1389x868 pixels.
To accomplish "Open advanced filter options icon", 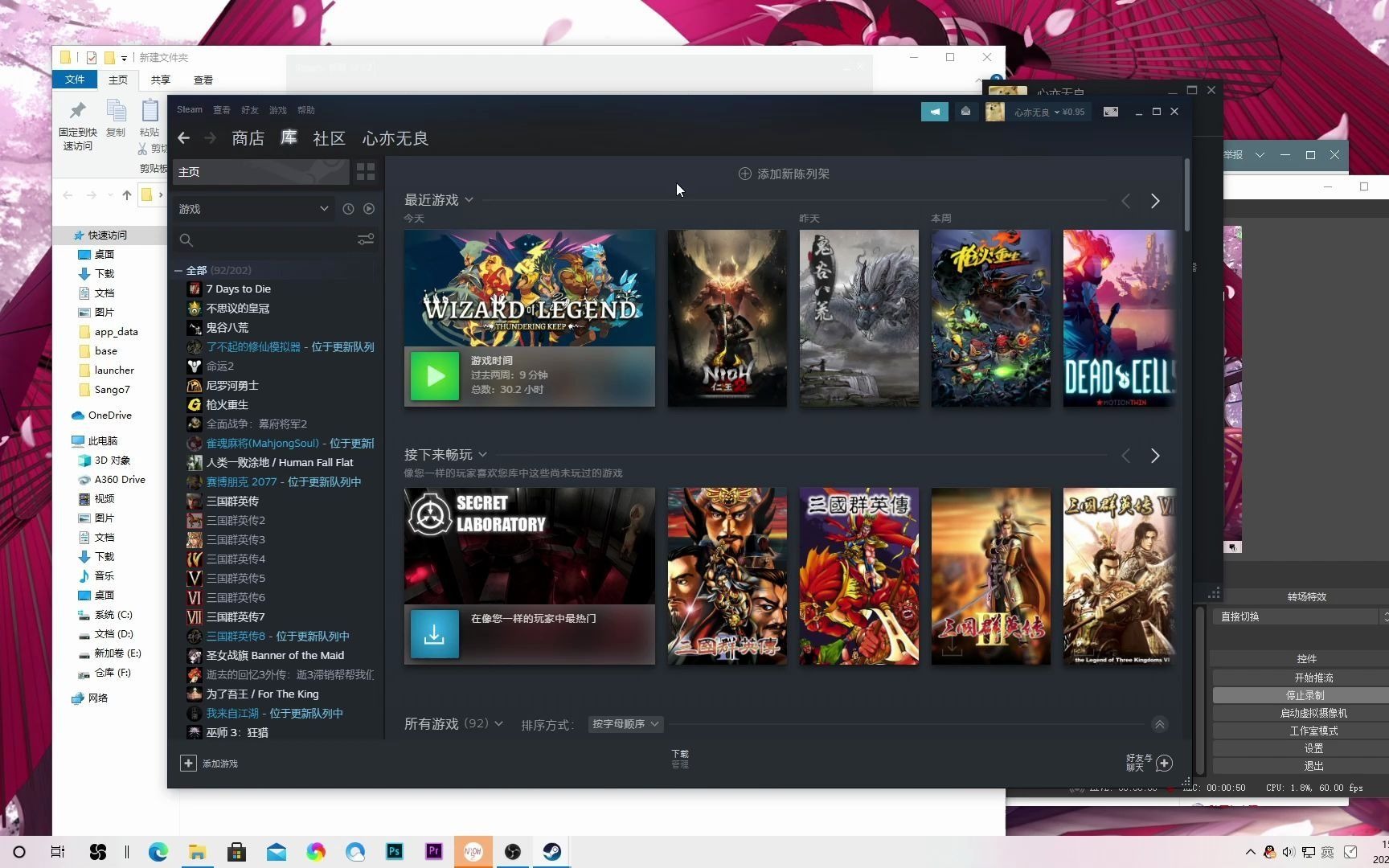I will point(366,240).
